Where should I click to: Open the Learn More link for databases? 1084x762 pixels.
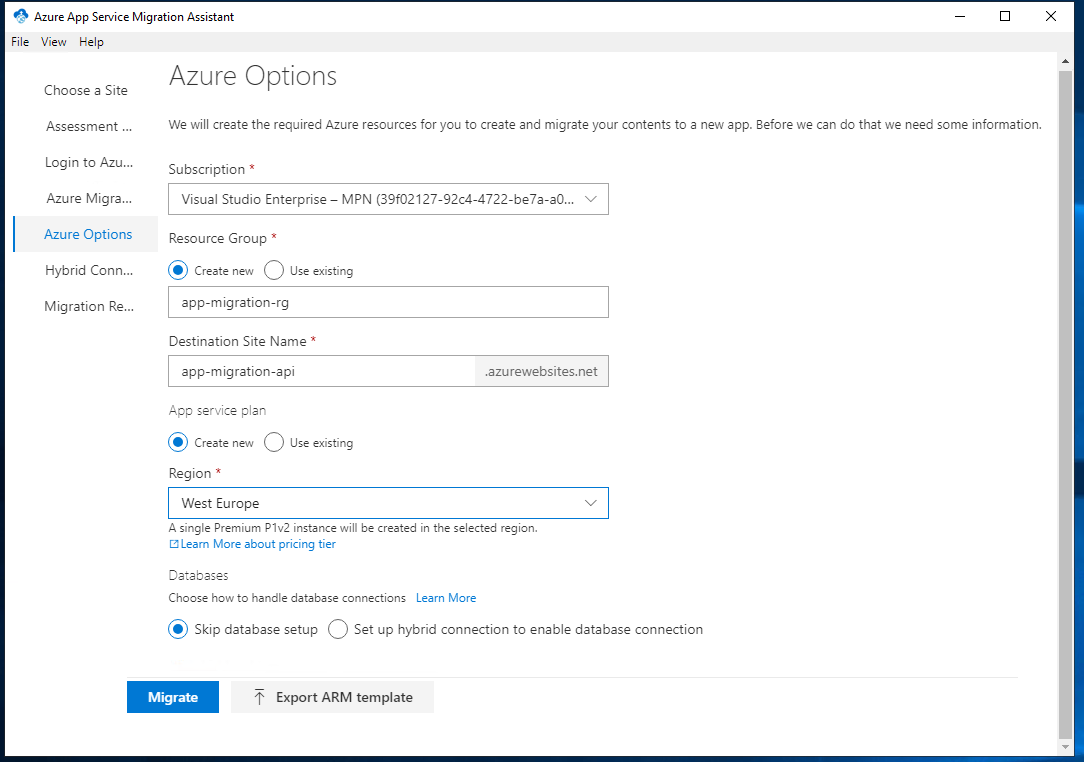[x=446, y=598]
